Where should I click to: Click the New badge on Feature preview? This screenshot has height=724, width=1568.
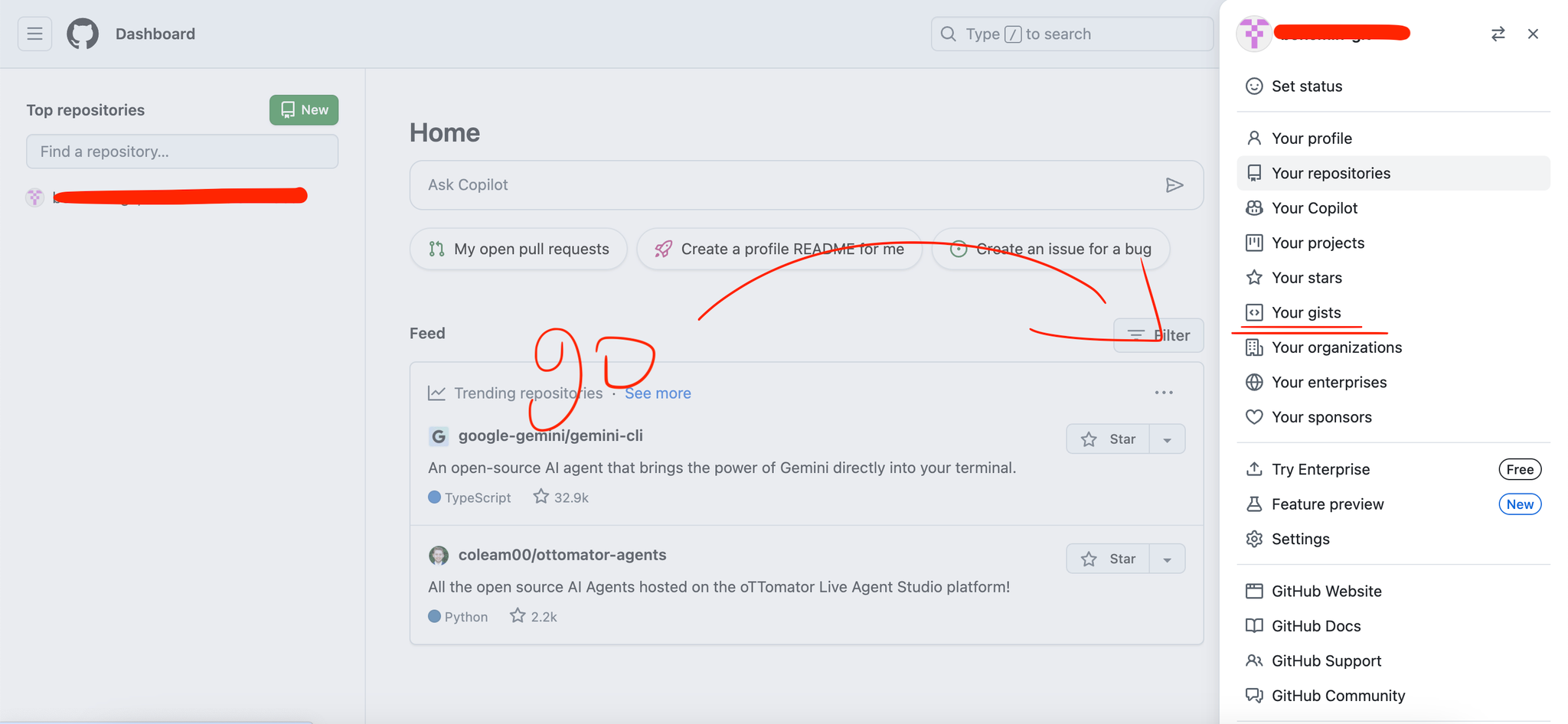coord(1520,504)
